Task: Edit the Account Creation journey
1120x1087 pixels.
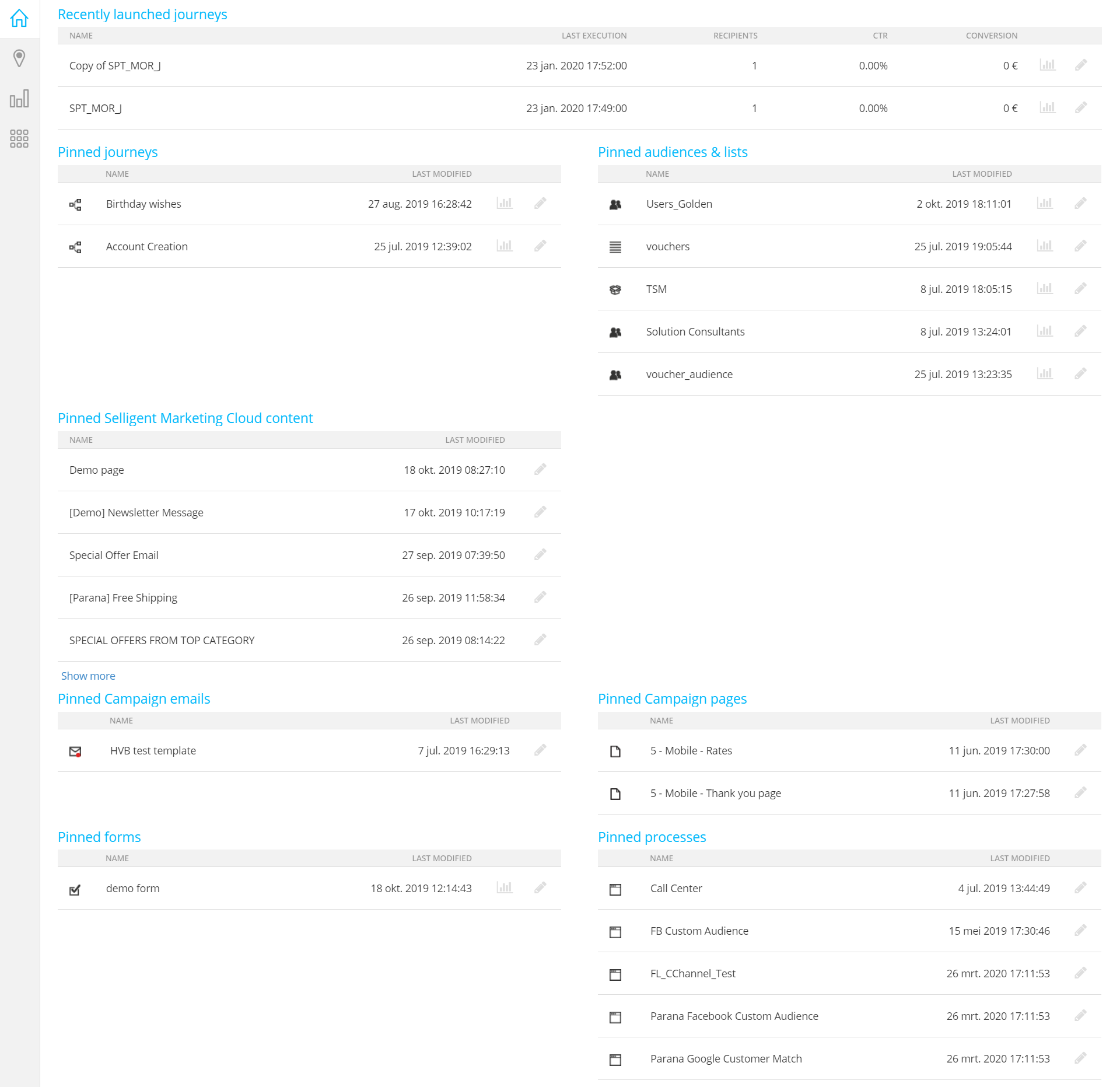Action: coord(540,246)
